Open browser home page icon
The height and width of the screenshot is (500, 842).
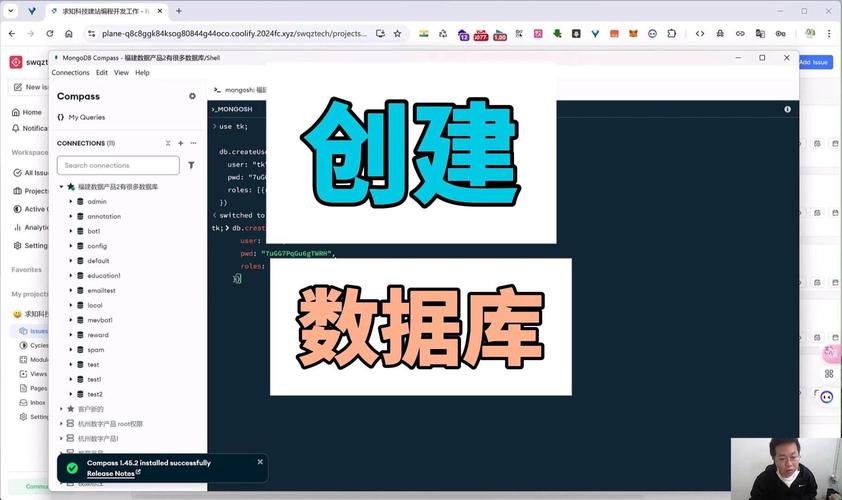coord(69,33)
